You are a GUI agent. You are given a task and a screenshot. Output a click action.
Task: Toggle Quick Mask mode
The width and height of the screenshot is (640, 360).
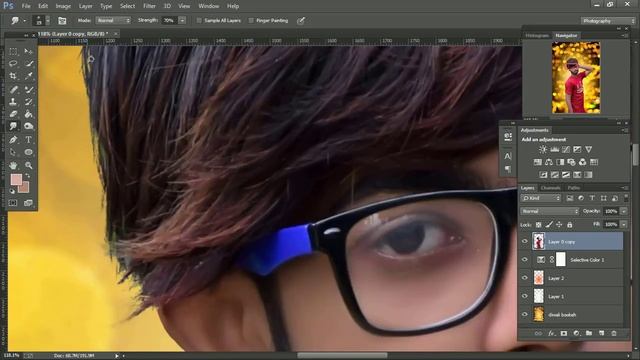(x=13, y=203)
